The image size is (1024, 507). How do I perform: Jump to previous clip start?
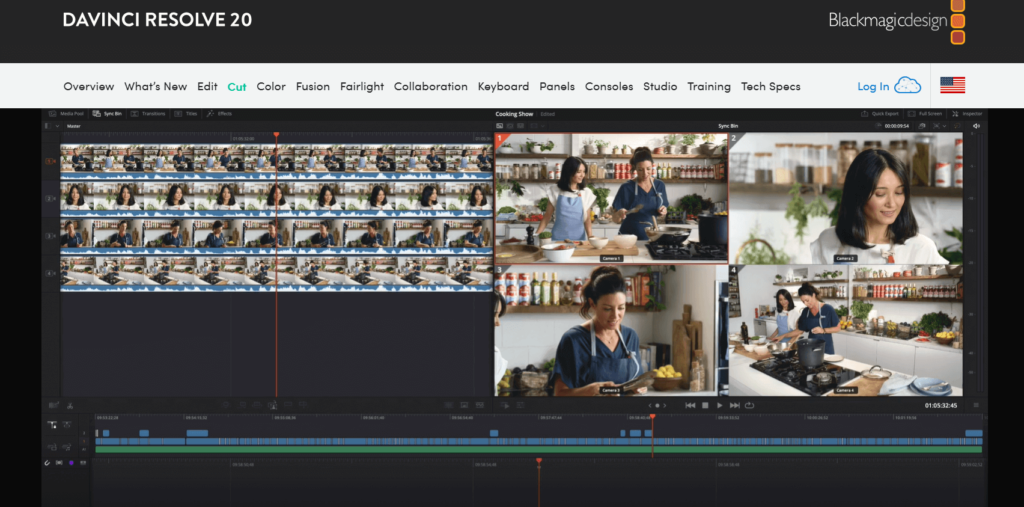pos(690,406)
